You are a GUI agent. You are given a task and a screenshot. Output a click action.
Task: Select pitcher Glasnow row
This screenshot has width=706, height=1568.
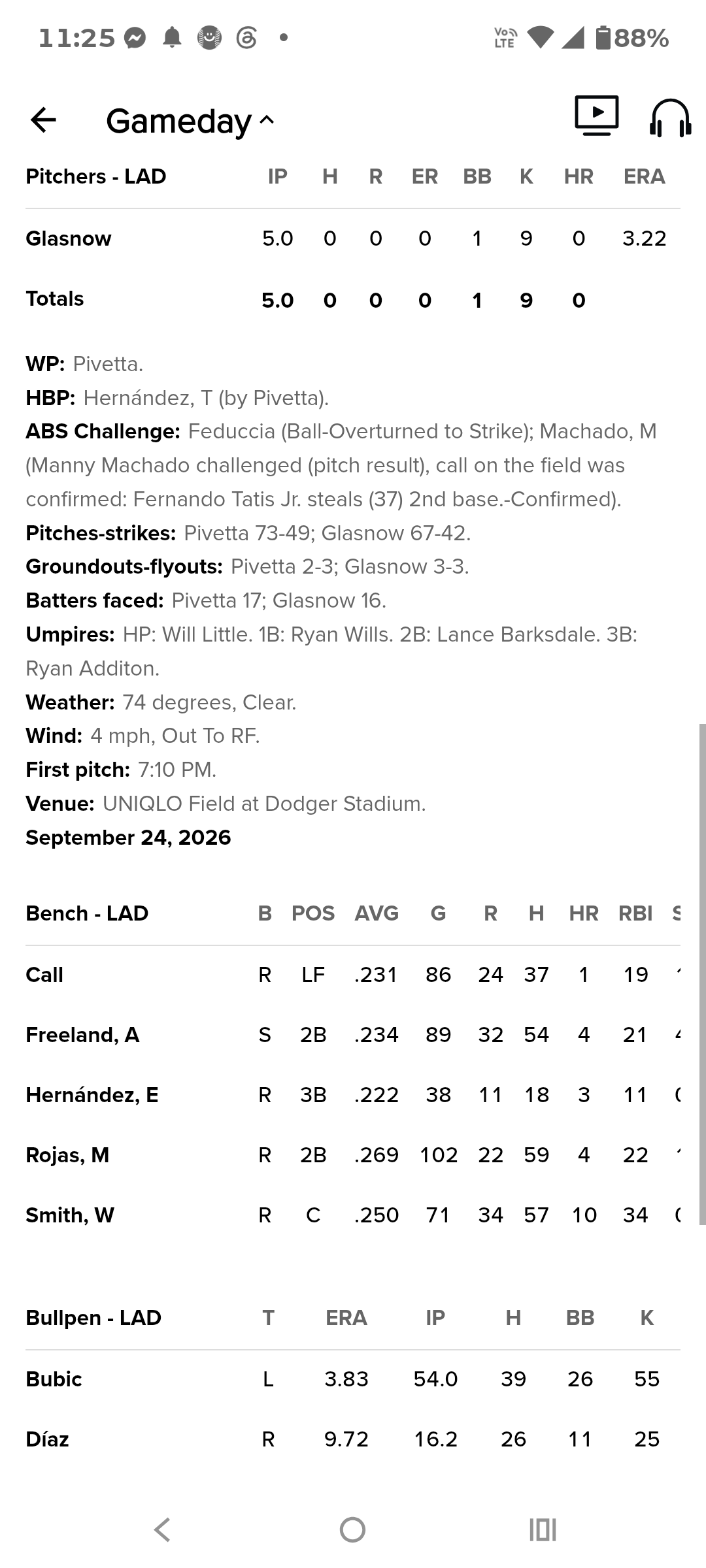353,238
